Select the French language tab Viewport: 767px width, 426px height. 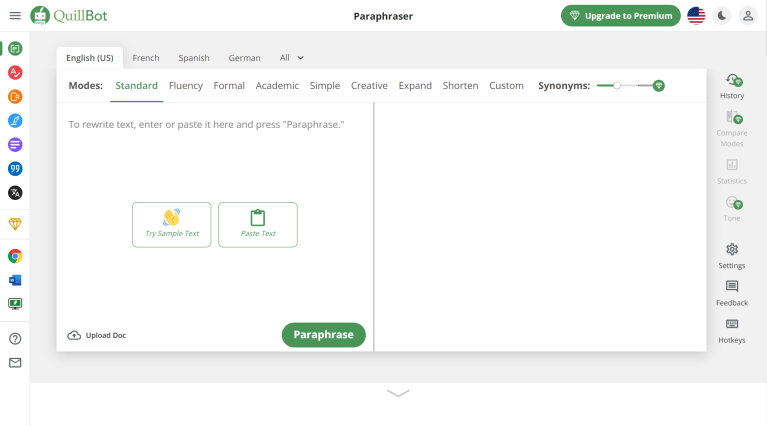[x=146, y=58]
